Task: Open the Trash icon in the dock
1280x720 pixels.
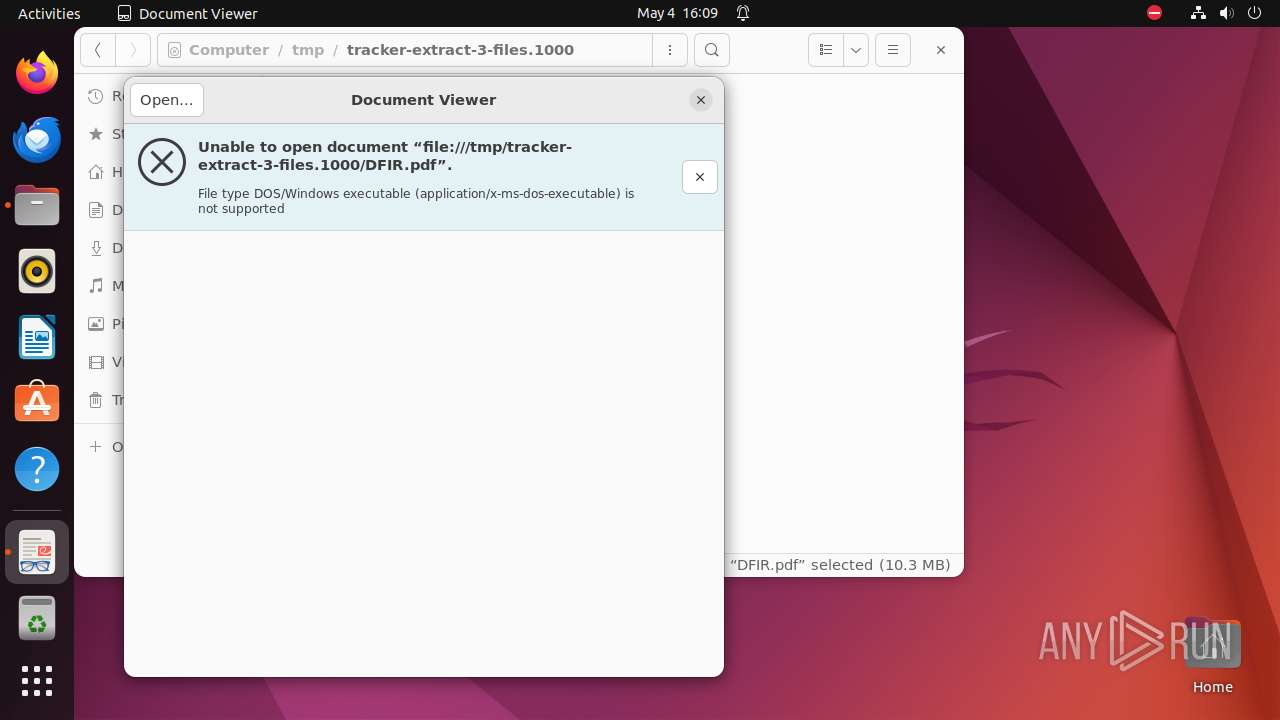Action: click(x=37, y=618)
